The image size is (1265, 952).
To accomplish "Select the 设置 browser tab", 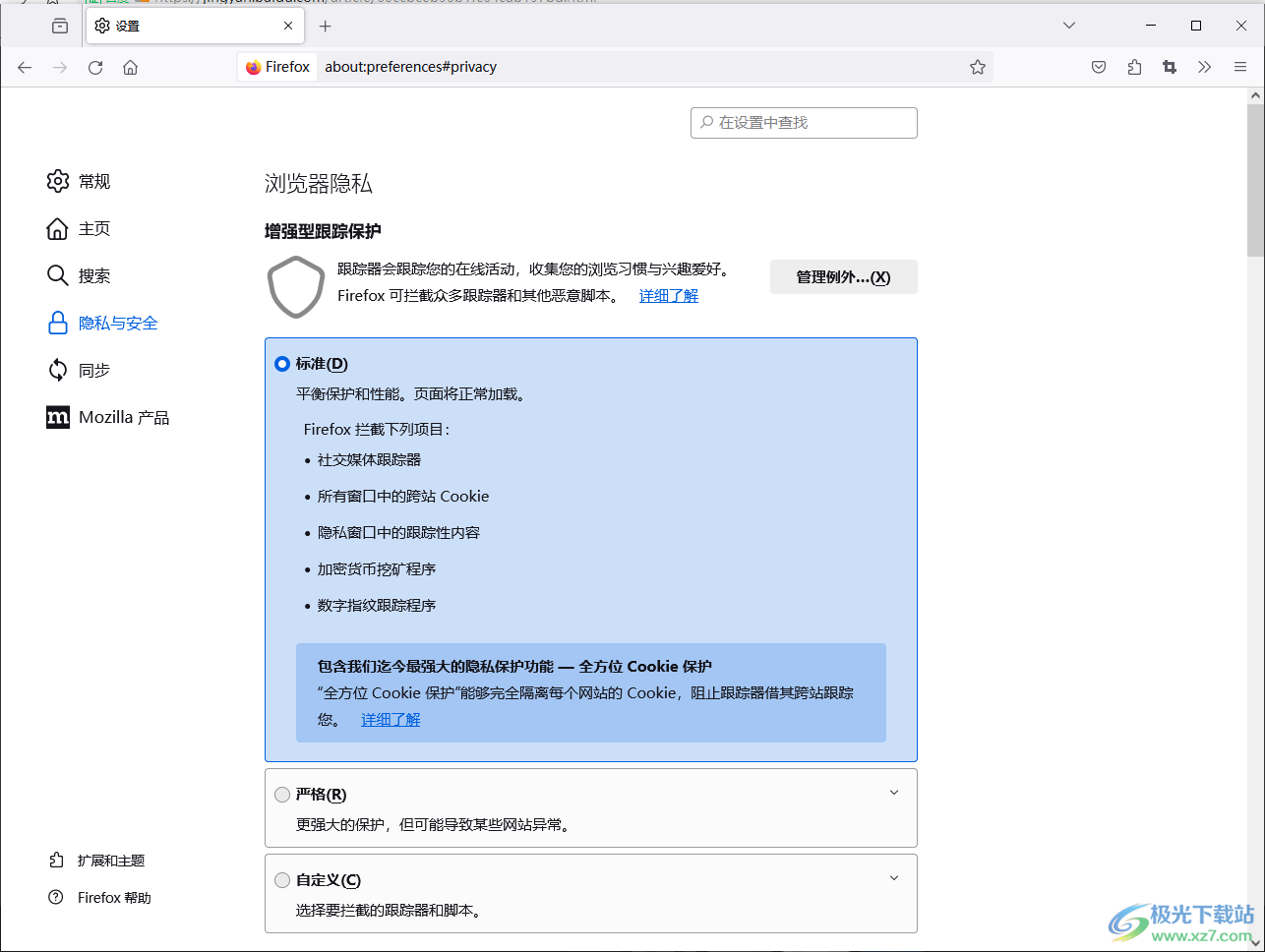I will point(195,26).
